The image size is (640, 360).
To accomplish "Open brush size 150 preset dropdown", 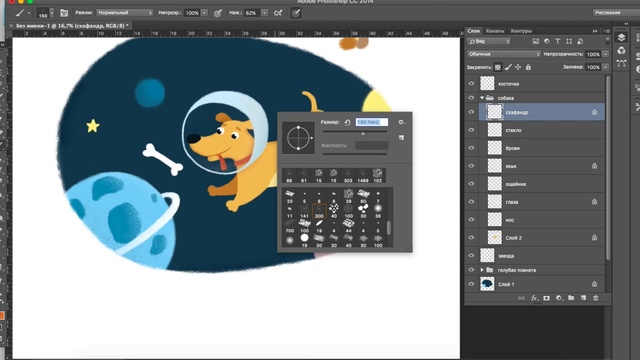I will 51,13.
